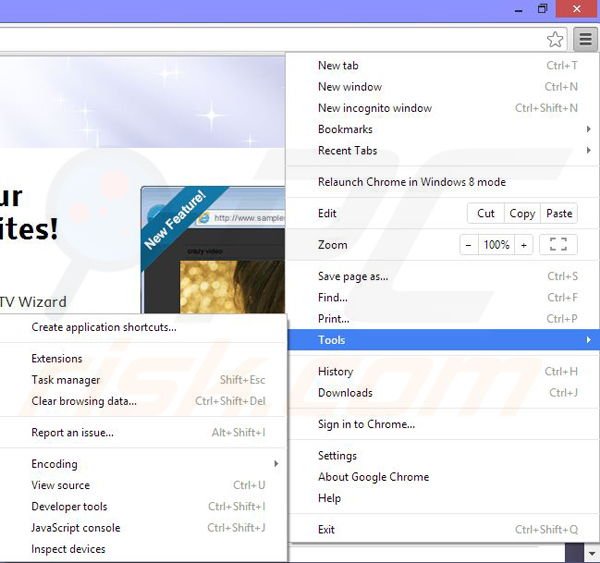Decrease zoom with the minus button
The width and height of the screenshot is (600, 563).
pyautogui.click(x=468, y=245)
